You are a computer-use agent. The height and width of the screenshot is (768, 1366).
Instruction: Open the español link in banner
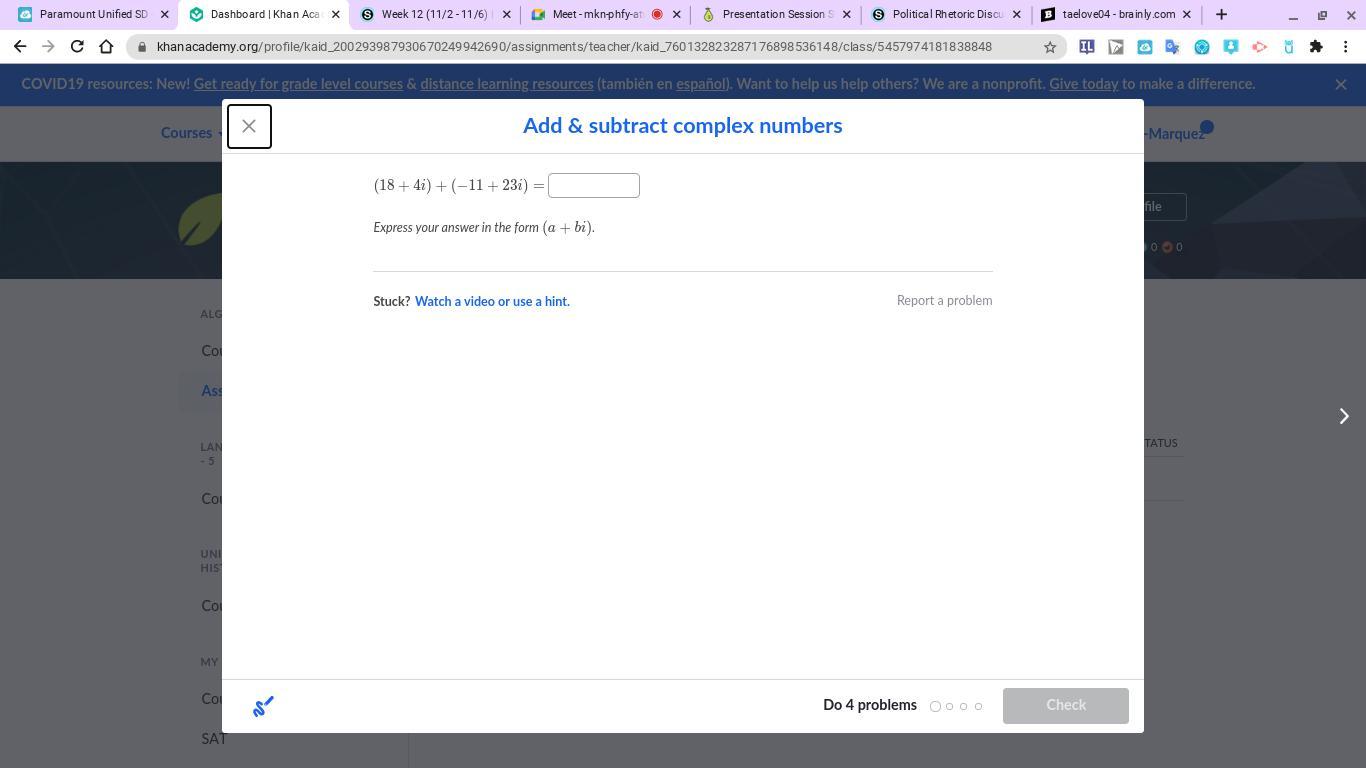(x=702, y=84)
